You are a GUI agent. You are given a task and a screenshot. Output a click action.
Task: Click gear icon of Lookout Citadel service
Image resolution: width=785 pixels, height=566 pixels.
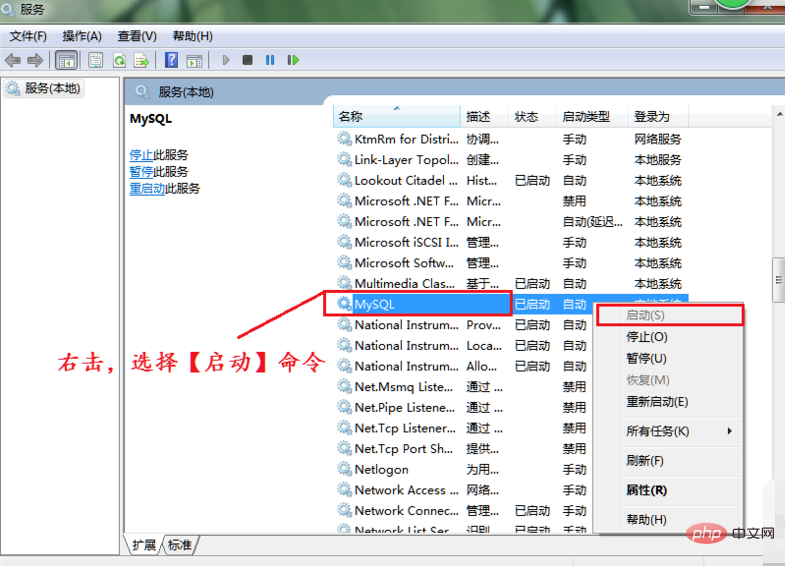click(x=344, y=180)
